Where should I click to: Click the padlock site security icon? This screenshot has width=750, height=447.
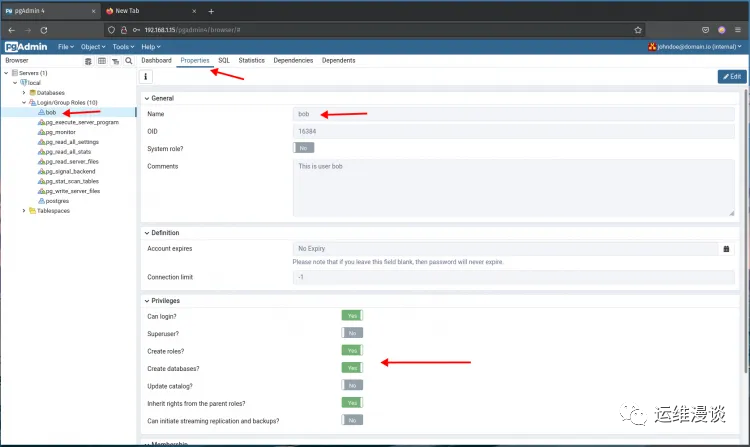[x=124, y=30]
